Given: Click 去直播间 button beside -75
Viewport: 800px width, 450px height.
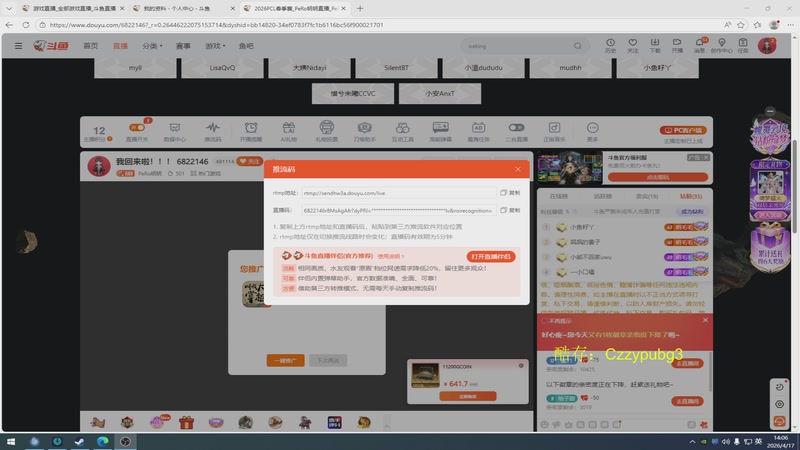Looking at the screenshot, I should (x=687, y=363).
